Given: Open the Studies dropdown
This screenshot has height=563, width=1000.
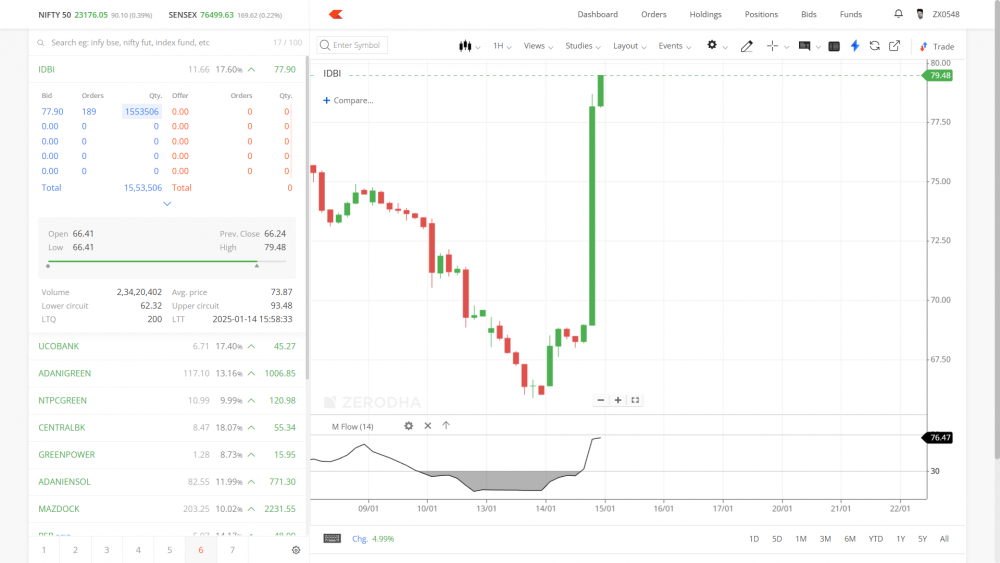Looking at the screenshot, I should click(583, 46).
